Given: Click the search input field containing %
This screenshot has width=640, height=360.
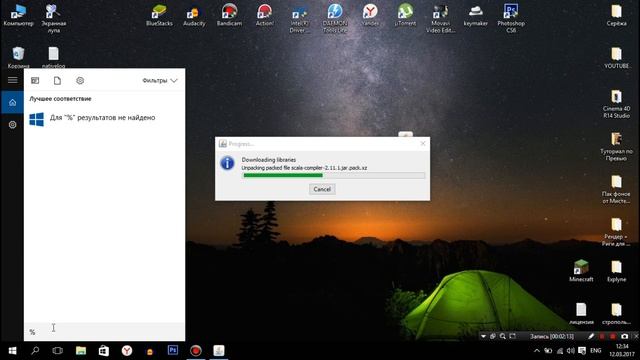Looking at the screenshot, I should [x=104, y=332].
